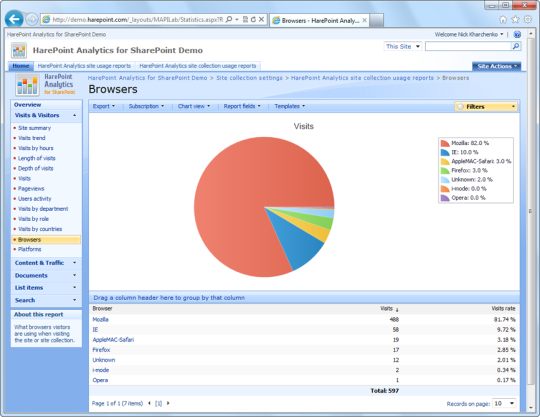The height and width of the screenshot is (417, 540).
Task: Open the Templates dropdown
Action: click(x=290, y=106)
